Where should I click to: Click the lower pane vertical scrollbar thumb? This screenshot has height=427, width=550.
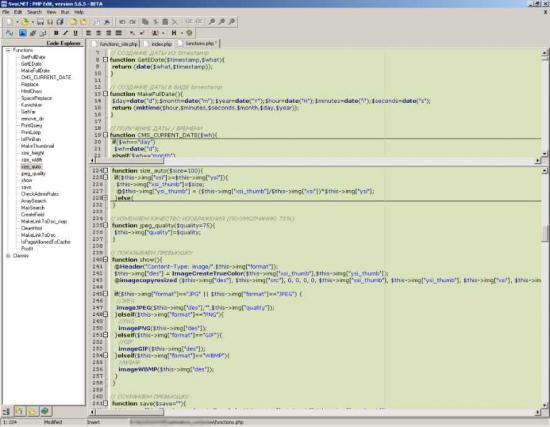tap(544, 233)
